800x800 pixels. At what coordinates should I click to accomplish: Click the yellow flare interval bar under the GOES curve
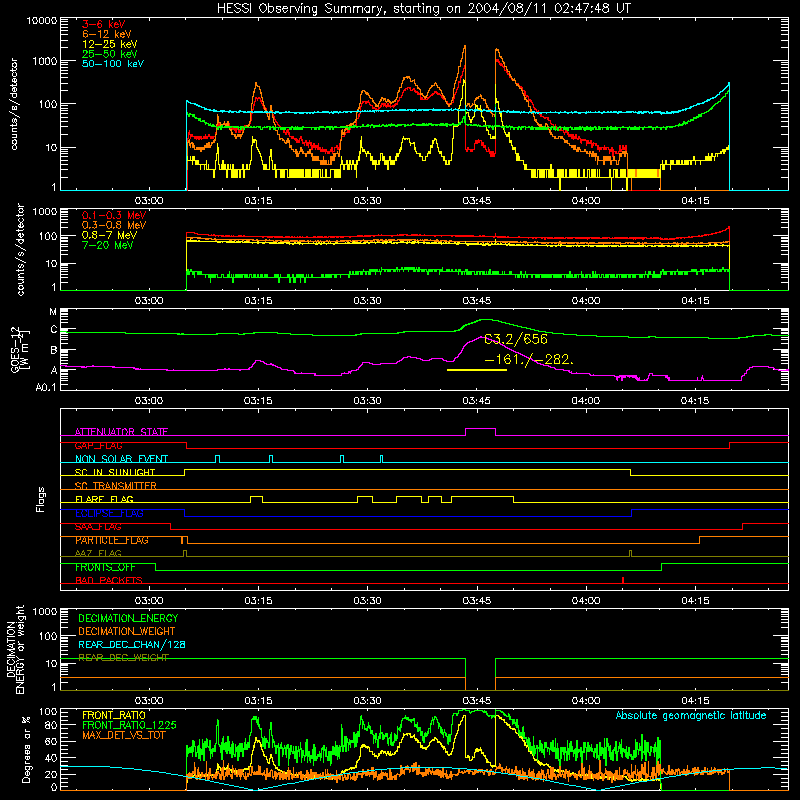pos(477,370)
